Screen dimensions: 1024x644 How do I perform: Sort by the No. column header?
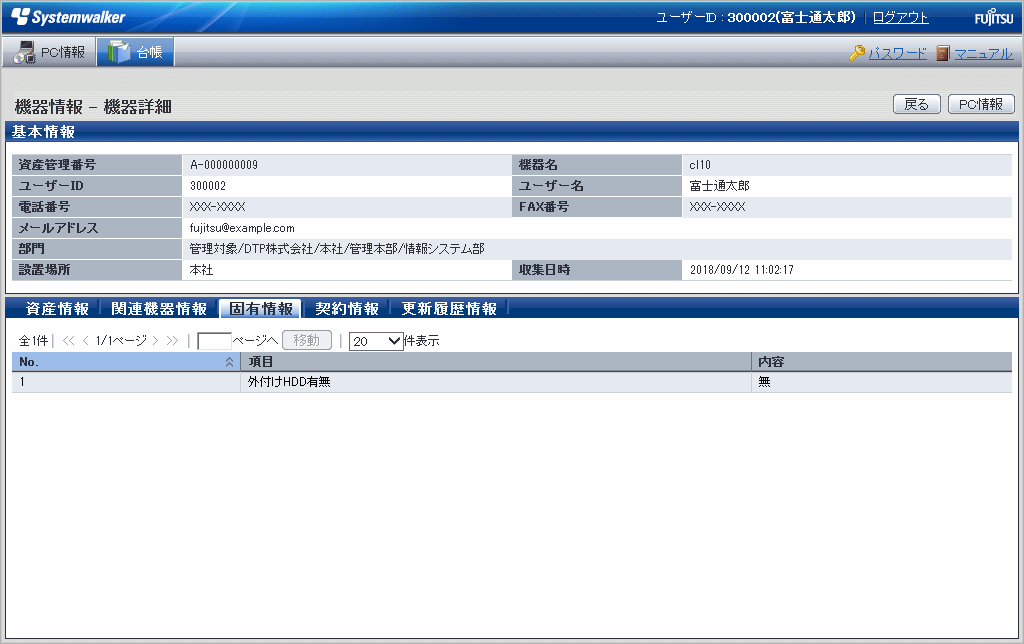tap(126, 362)
